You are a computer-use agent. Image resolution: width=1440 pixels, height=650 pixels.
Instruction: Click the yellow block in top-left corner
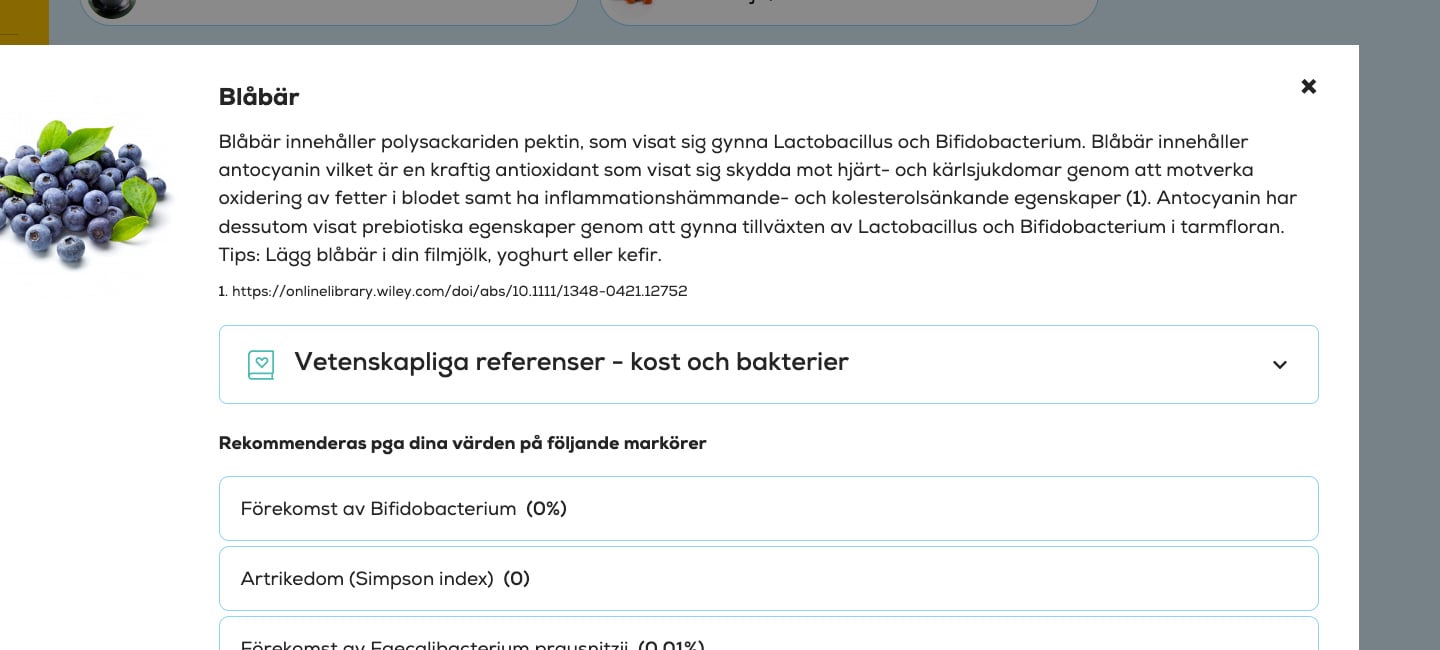pos(23,21)
